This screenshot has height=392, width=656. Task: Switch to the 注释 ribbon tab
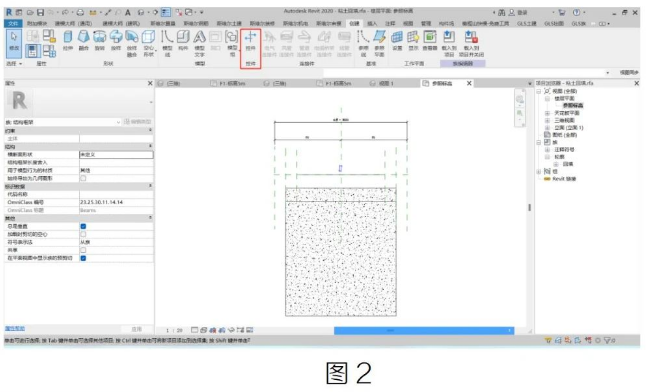(x=390, y=23)
